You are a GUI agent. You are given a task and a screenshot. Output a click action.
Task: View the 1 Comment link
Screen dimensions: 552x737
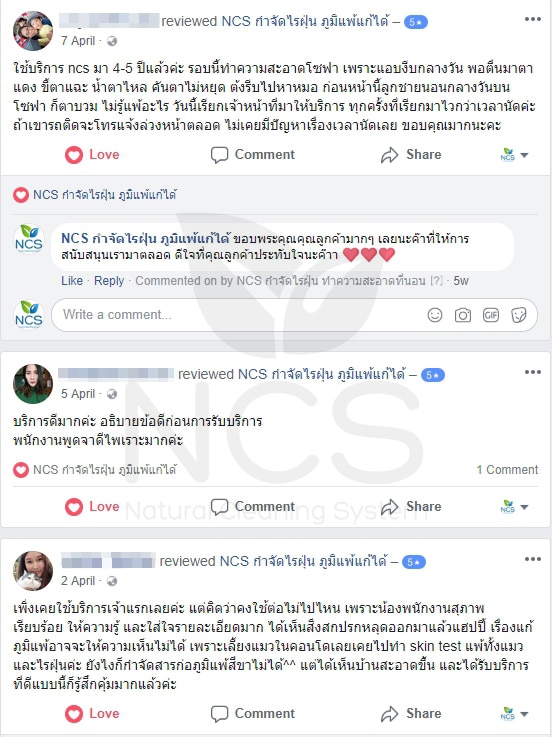[507, 470]
